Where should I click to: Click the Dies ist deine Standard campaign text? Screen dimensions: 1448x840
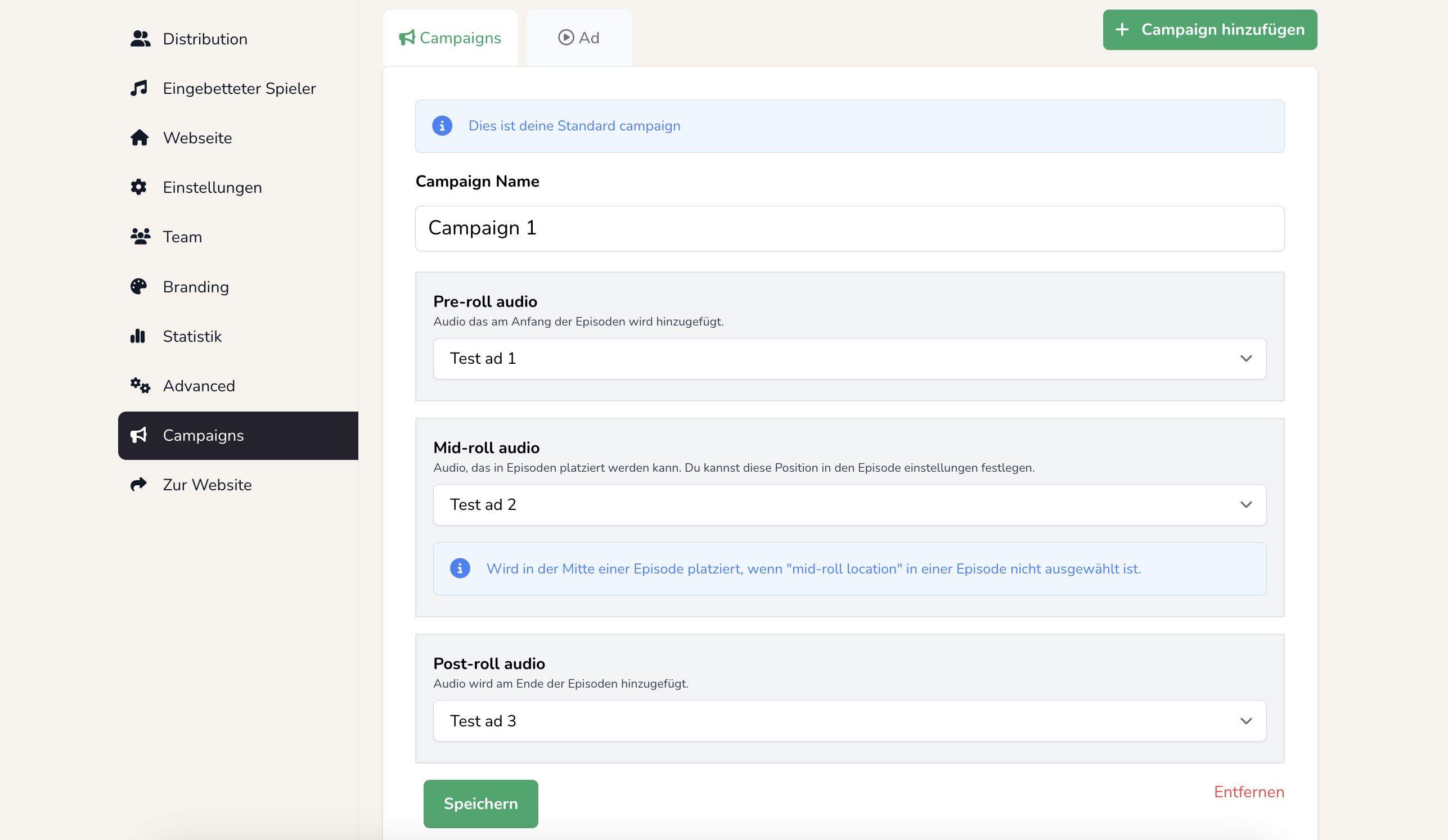click(574, 127)
